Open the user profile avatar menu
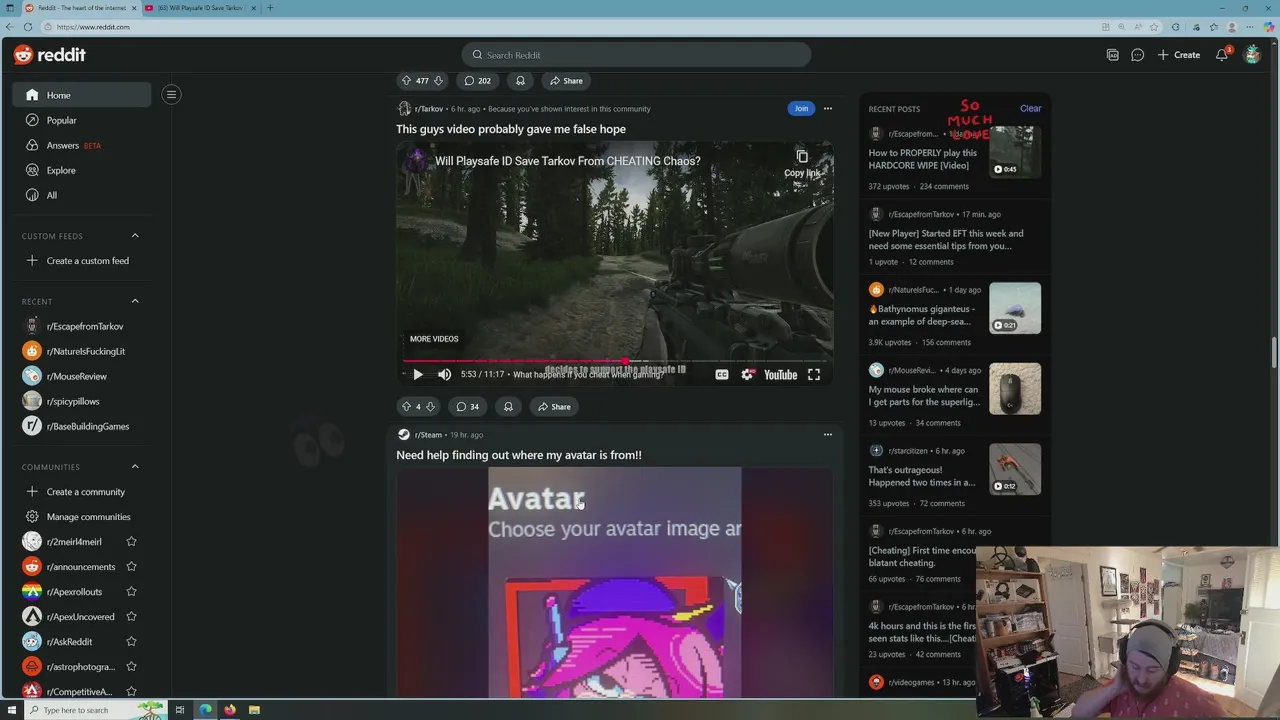 point(1252,55)
